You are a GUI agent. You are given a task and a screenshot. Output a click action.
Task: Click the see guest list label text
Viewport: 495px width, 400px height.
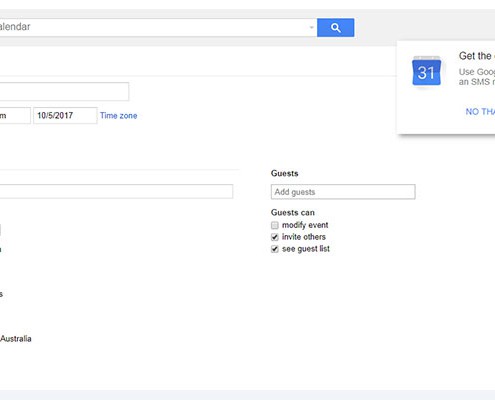click(306, 249)
